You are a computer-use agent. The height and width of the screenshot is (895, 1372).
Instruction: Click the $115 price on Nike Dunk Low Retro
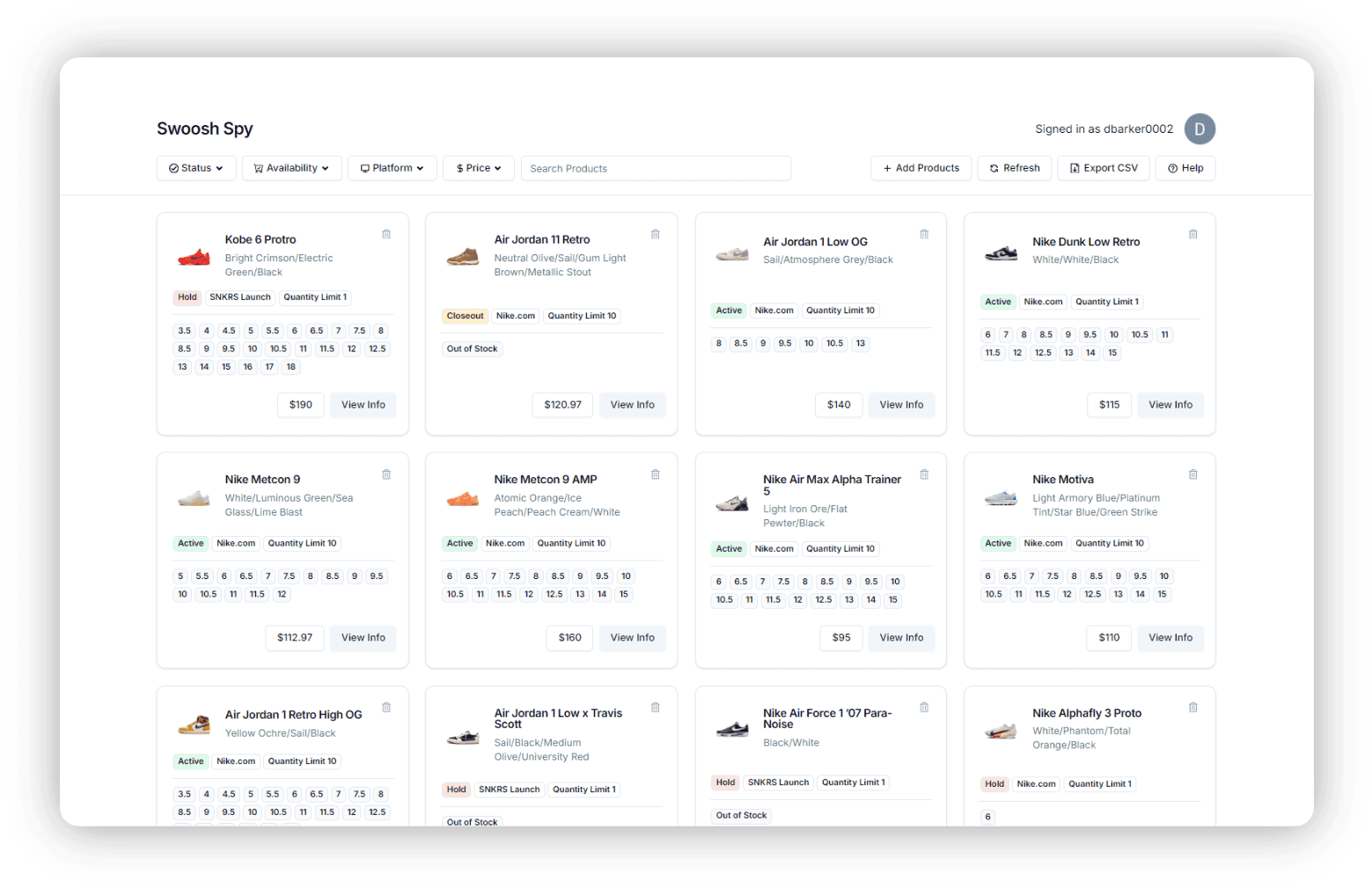click(x=1110, y=405)
